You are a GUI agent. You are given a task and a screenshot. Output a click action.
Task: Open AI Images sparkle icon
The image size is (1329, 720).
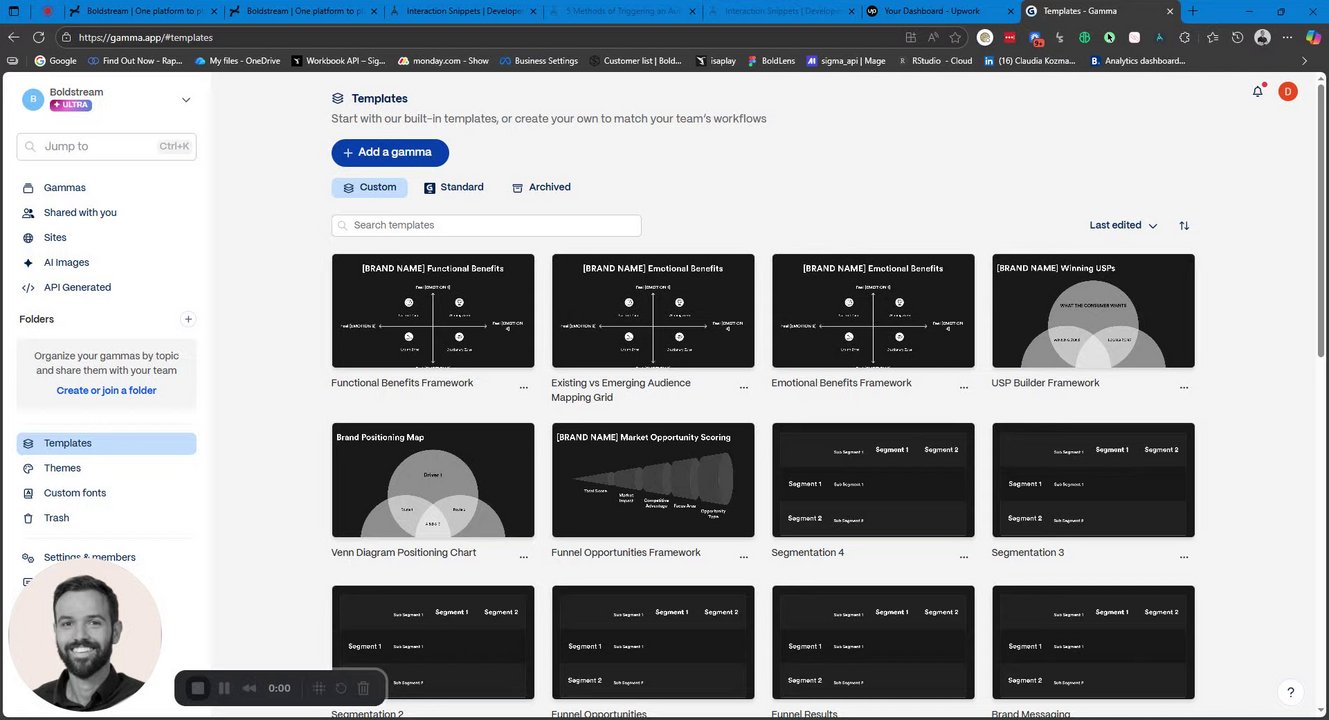(28, 263)
